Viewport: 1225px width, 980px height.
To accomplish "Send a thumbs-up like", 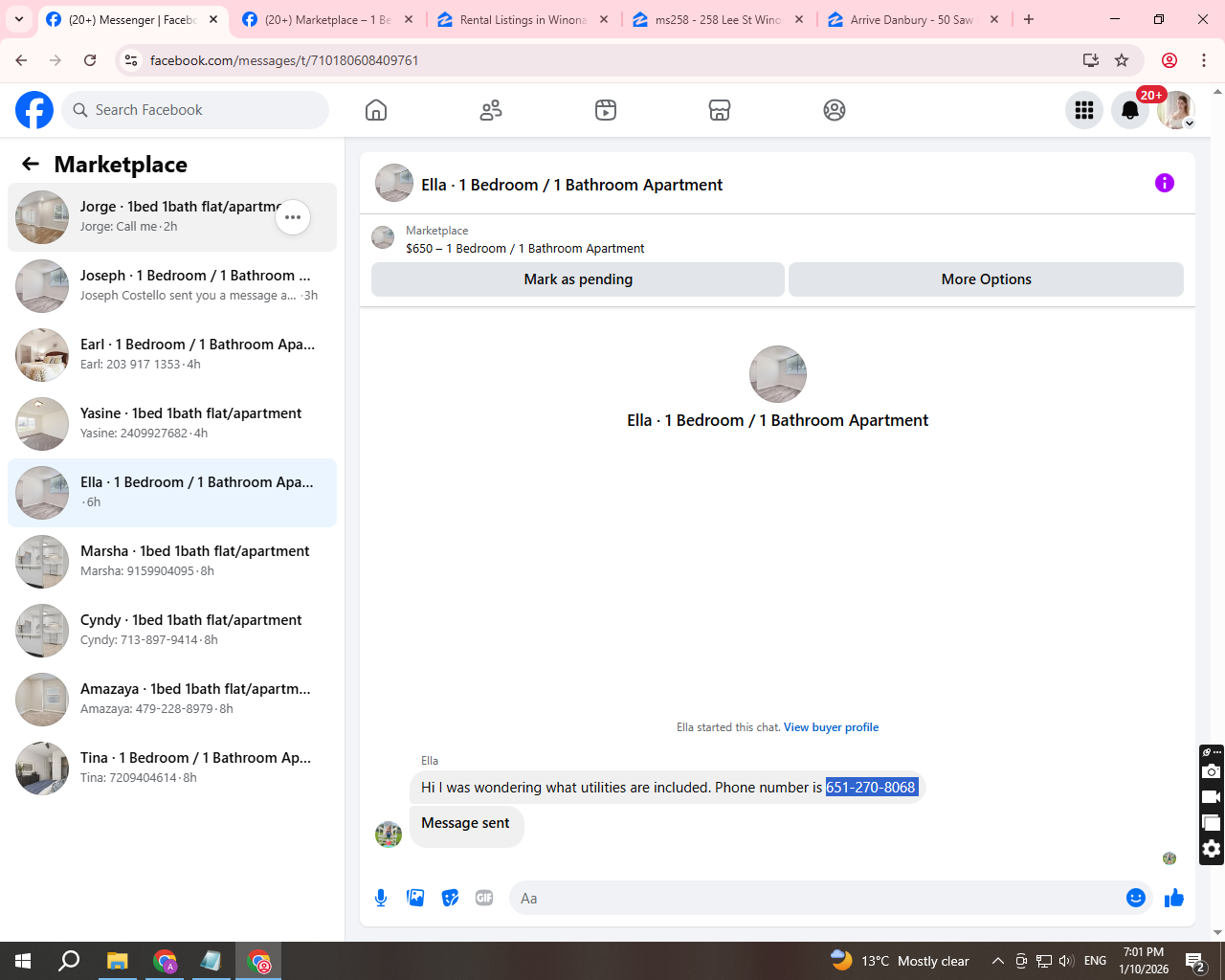I will point(1174,898).
